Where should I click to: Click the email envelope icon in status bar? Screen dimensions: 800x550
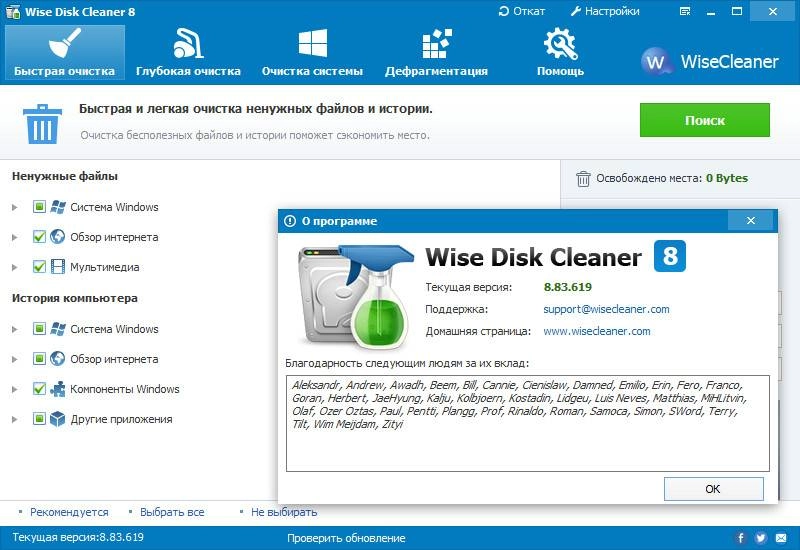[781, 538]
